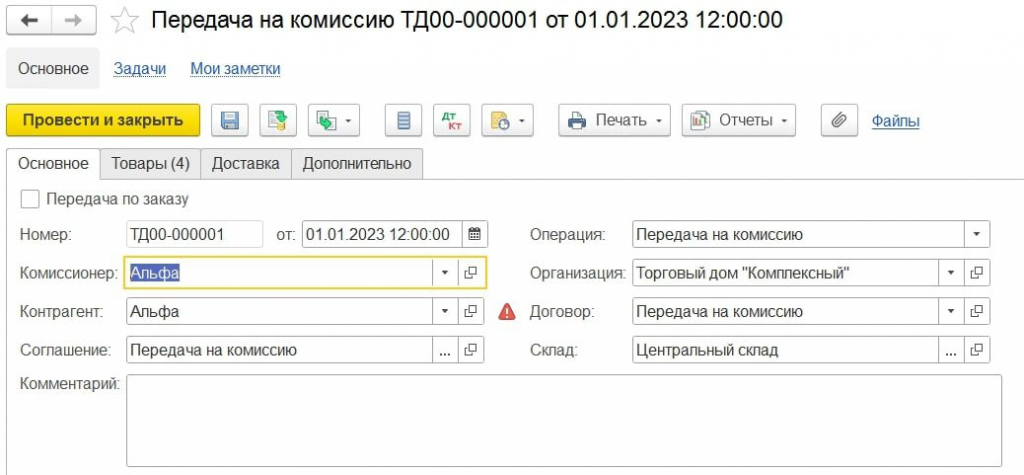Save document with the floppy disk icon
The width and height of the screenshot is (1024, 475).
point(229,120)
